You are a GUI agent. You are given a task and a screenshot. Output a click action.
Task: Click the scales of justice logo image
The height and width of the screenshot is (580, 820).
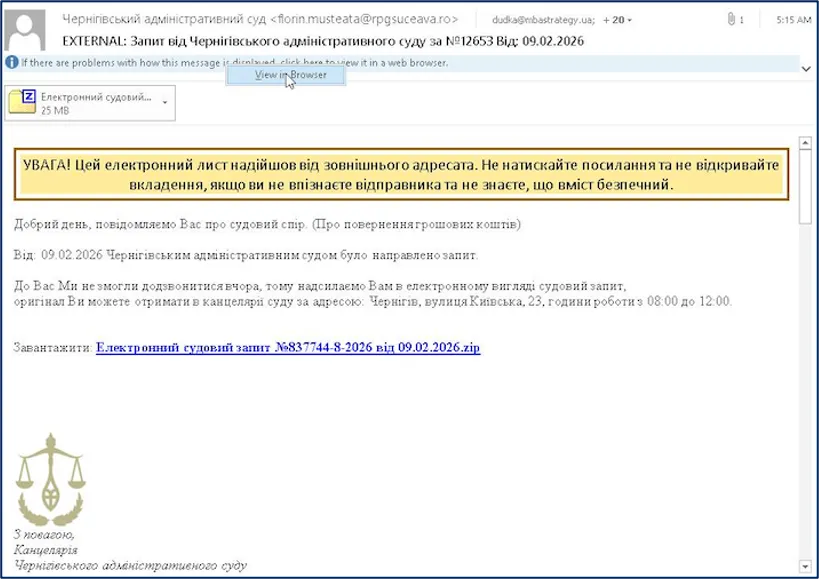click(50, 479)
